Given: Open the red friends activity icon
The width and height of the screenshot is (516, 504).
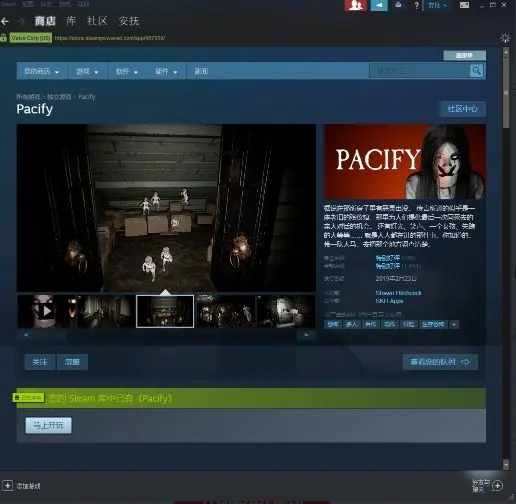Looking at the screenshot, I should pos(356,5).
